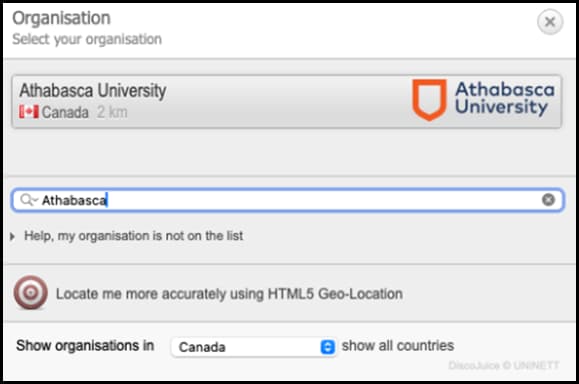The image size is (579, 384).
Task: Select the Athabasca University organisation entry
Action: click(x=287, y=102)
